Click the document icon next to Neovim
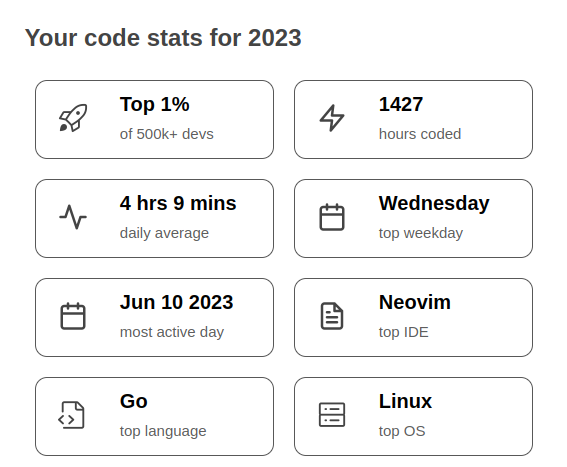This screenshot has height=467, width=567. 332,316
